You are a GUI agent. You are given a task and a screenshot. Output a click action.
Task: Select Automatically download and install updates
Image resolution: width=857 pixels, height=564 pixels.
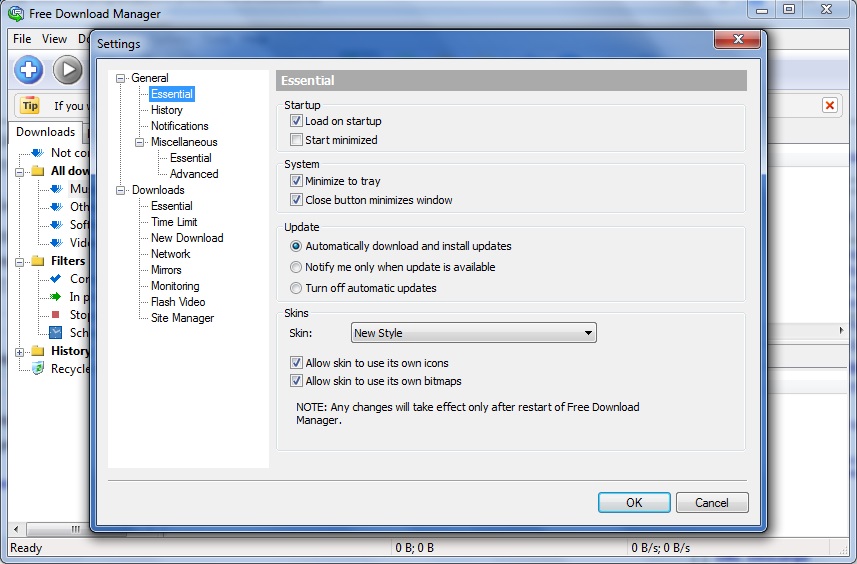pyautogui.click(x=296, y=246)
